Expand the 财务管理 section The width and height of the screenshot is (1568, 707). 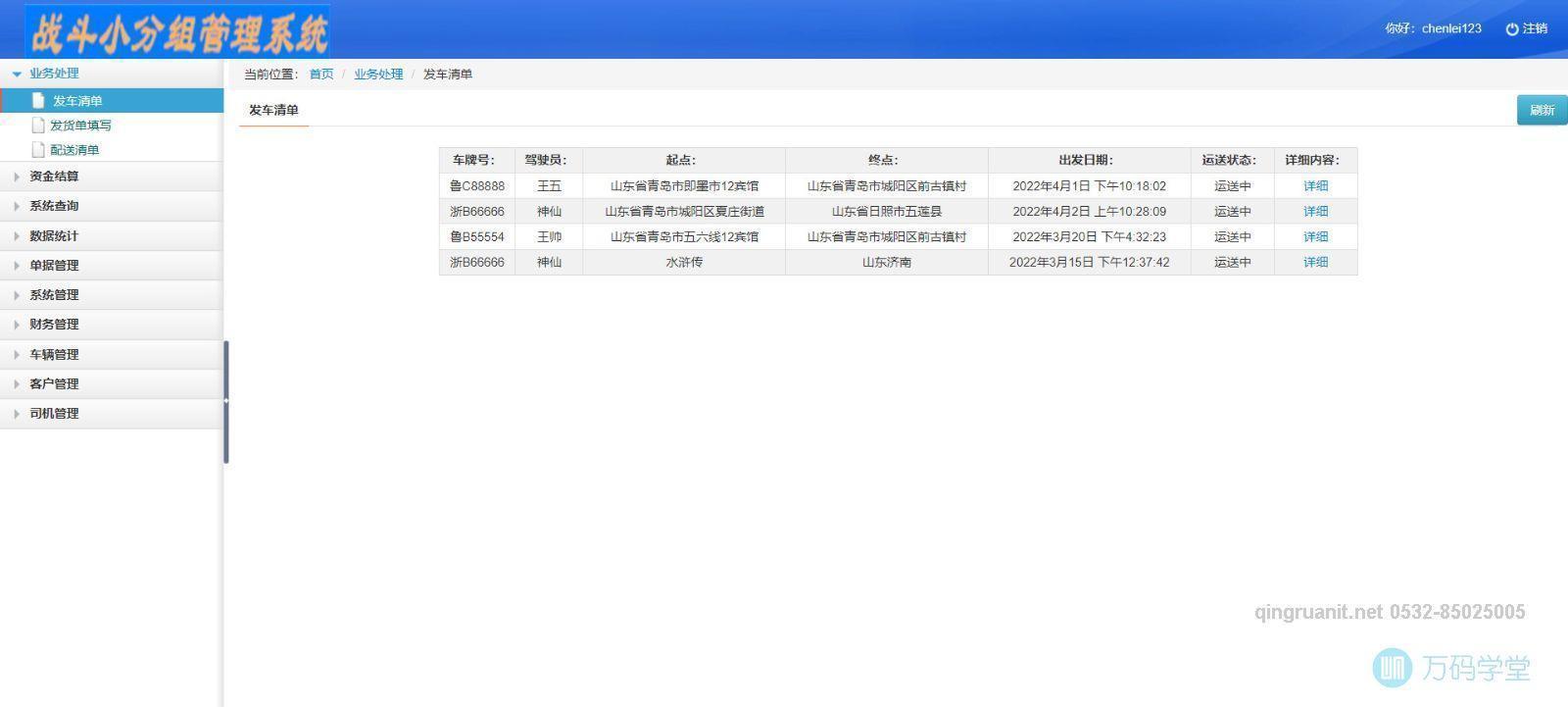coord(112,324)
